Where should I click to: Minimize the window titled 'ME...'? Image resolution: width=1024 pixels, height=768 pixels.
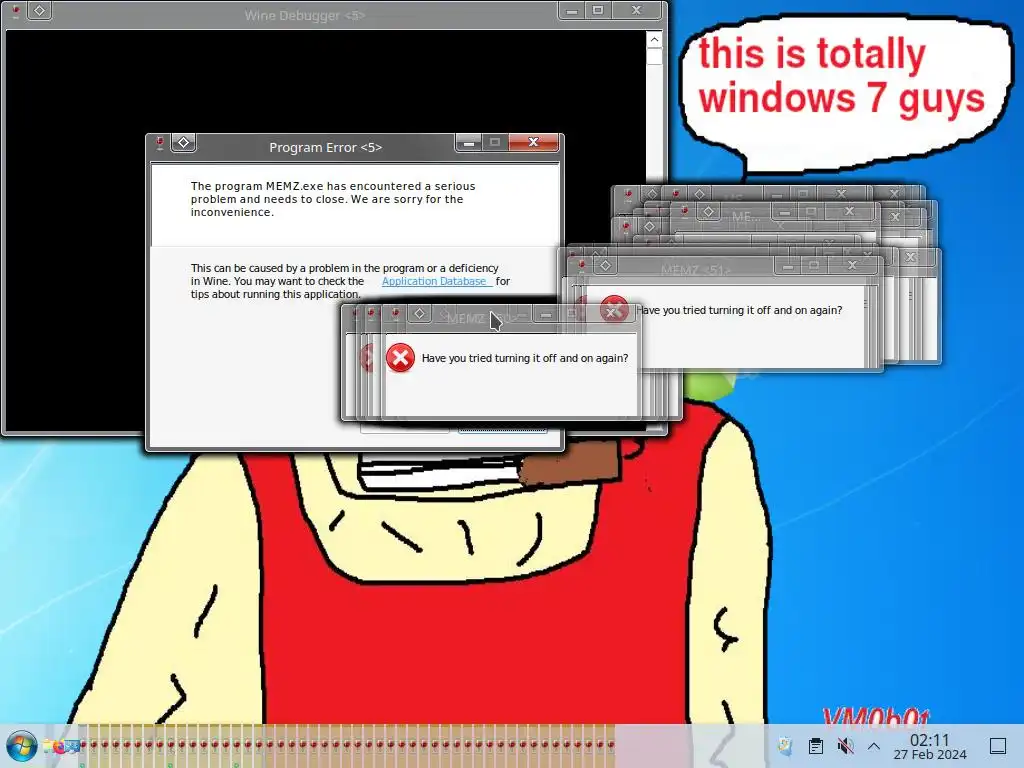785,212
